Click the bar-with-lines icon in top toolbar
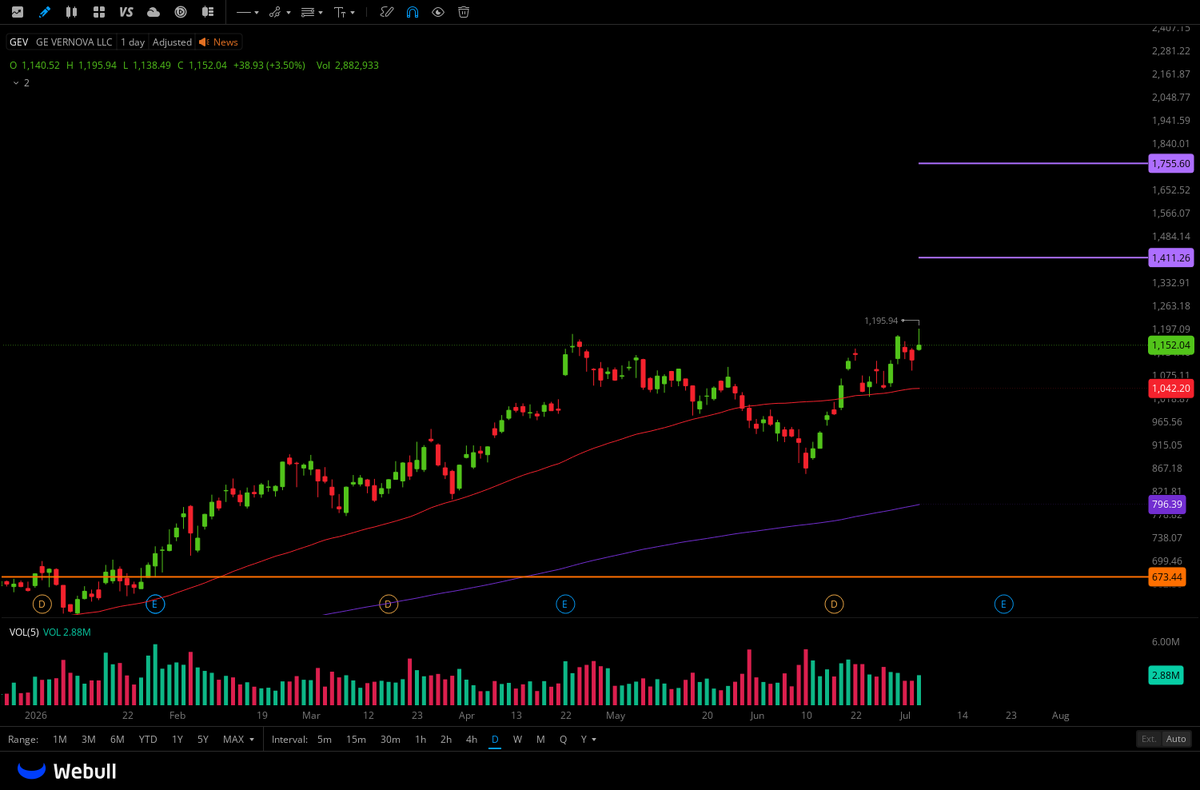This screenshot has width=1200, height=790. click(207, 12)
